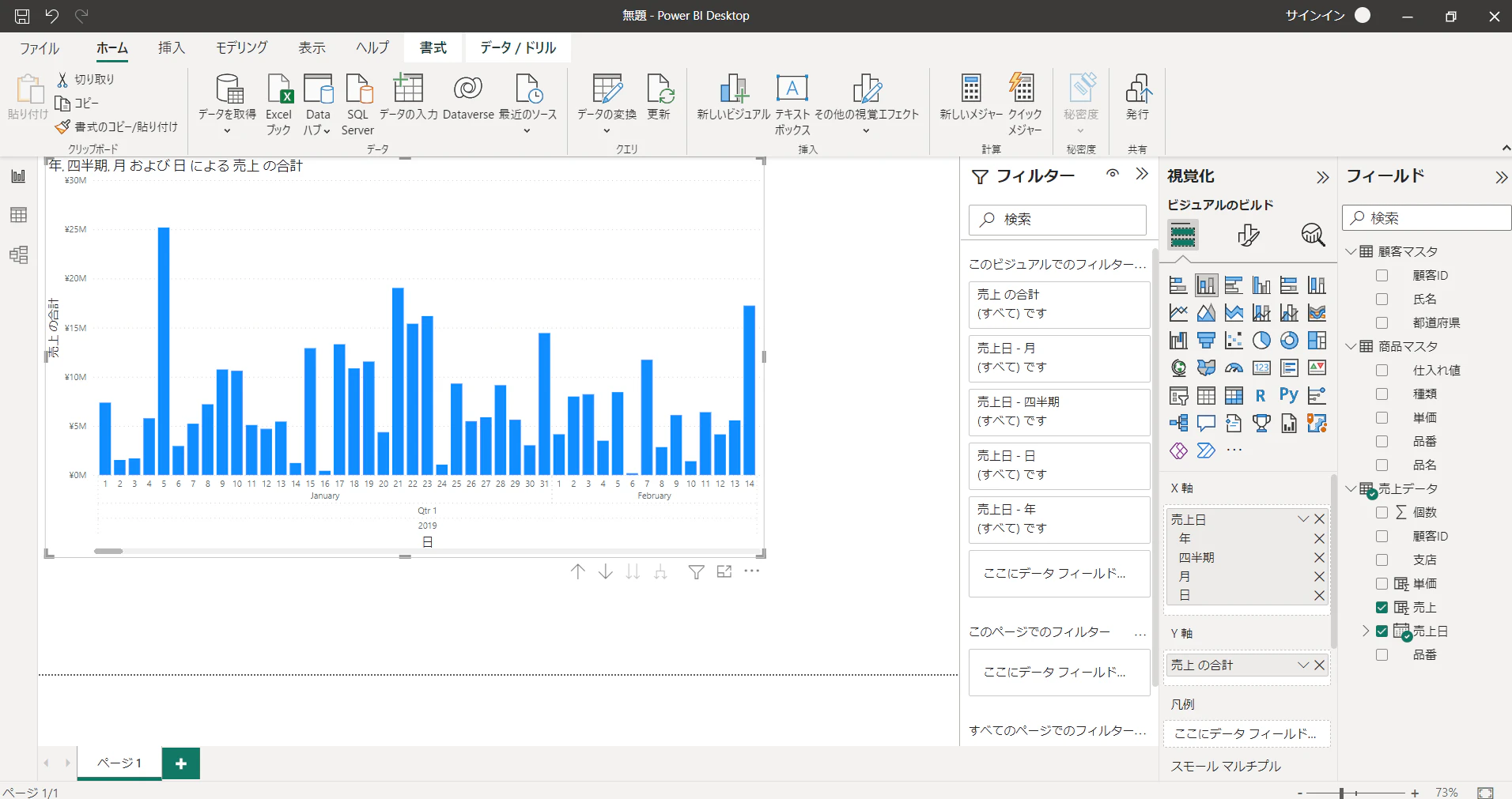Switch to the モデリング ribbon tab
Viewport: 1512px width, 799px height.
click(x=241, y=48)
